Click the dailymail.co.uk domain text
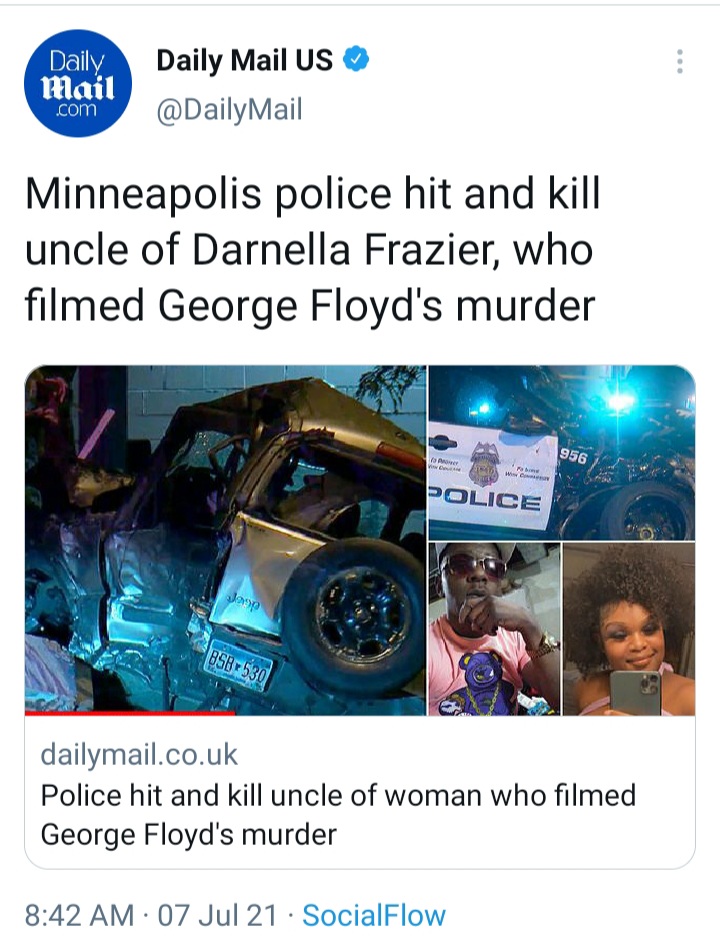This screenshot has height=939, width=720. tap(139, 755)
